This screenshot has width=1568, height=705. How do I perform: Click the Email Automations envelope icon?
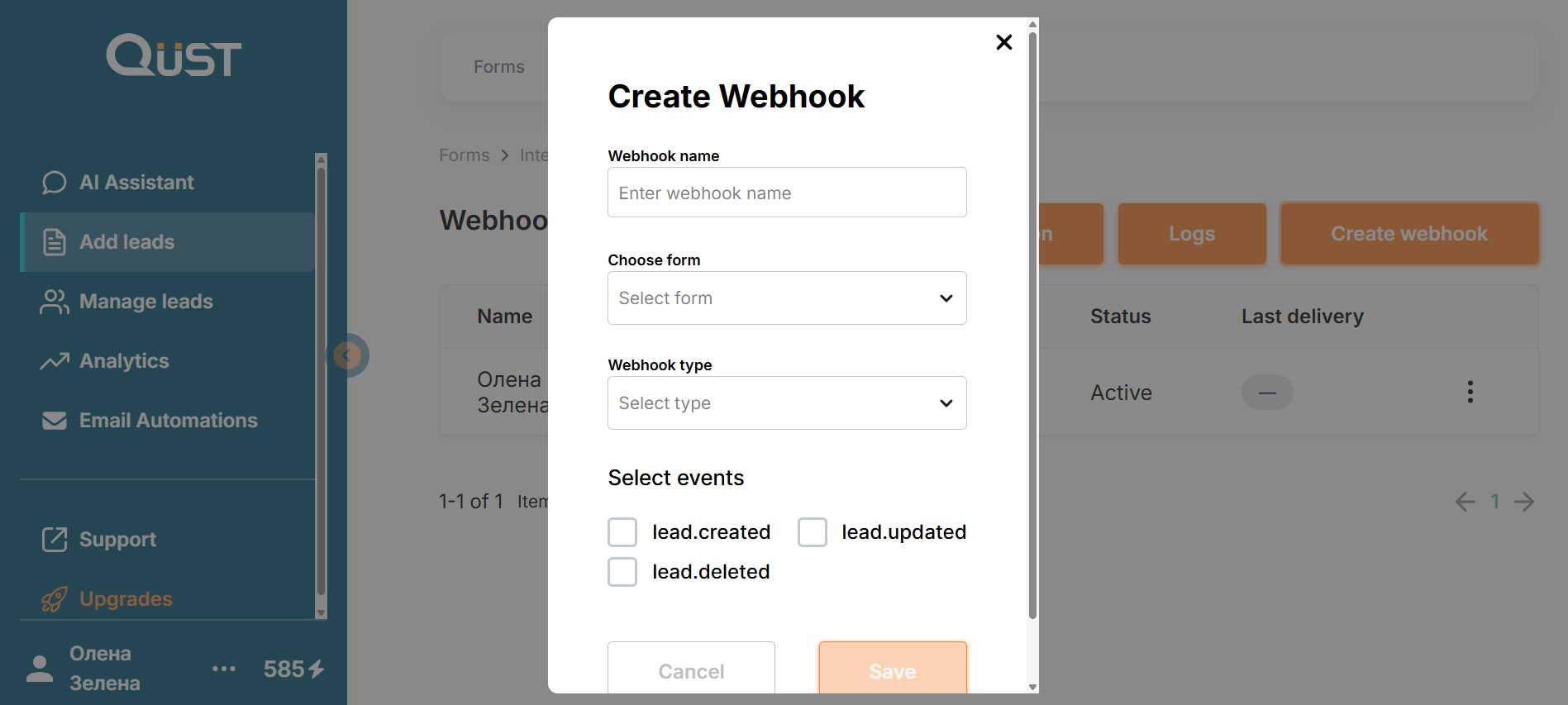click(x=55, y=421)
